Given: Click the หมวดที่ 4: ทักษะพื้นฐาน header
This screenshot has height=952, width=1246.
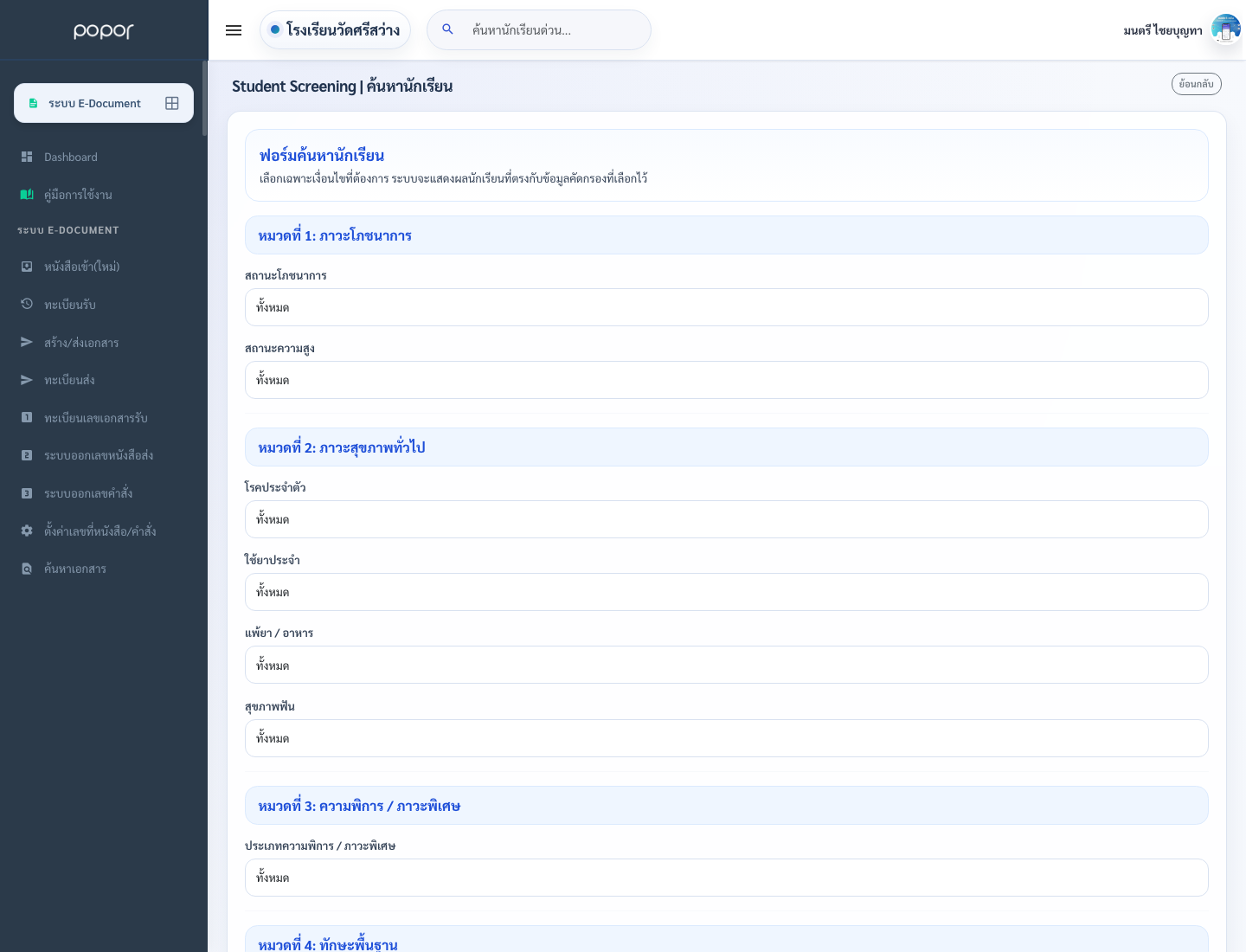Looking at the screenshot, I should pyautogui.click(x=727, y=939).
